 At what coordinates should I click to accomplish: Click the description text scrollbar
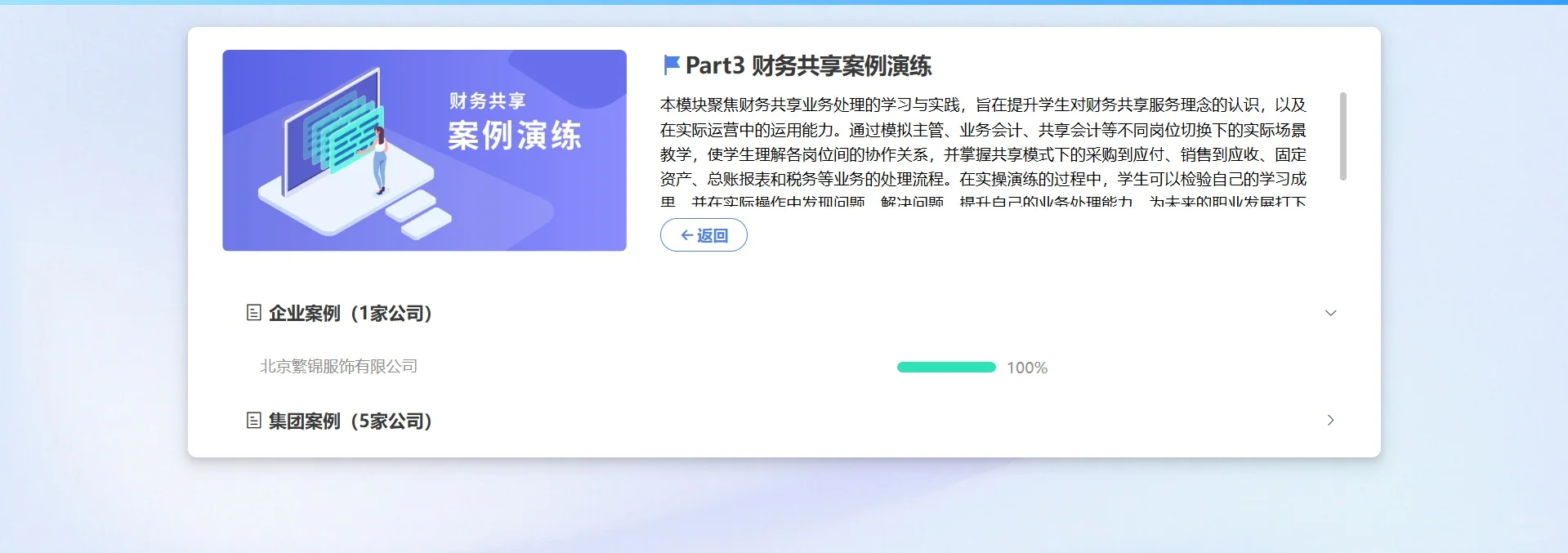pos(1342,136)
